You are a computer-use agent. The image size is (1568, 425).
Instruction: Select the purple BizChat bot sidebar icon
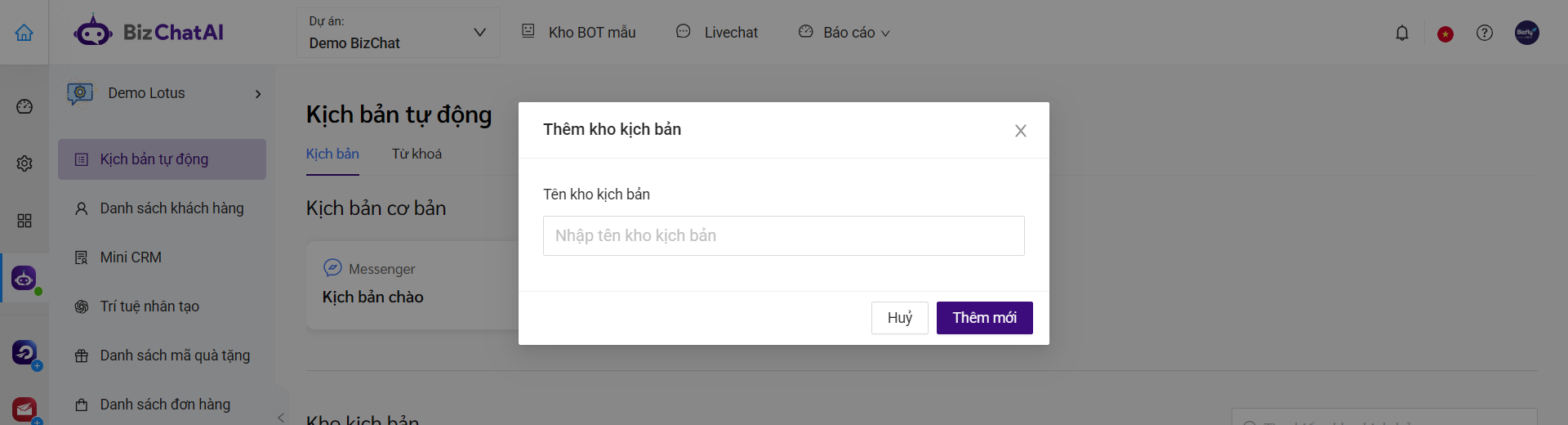click(24, 279)
